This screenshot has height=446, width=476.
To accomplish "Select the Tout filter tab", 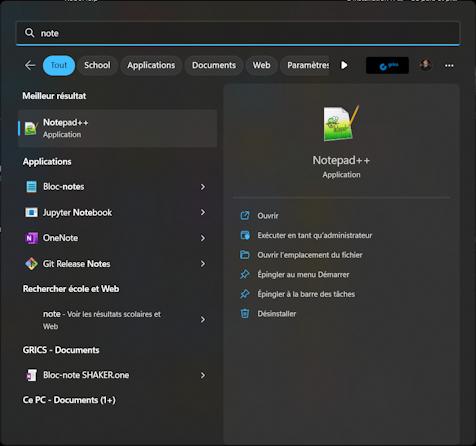I will 59,65.
